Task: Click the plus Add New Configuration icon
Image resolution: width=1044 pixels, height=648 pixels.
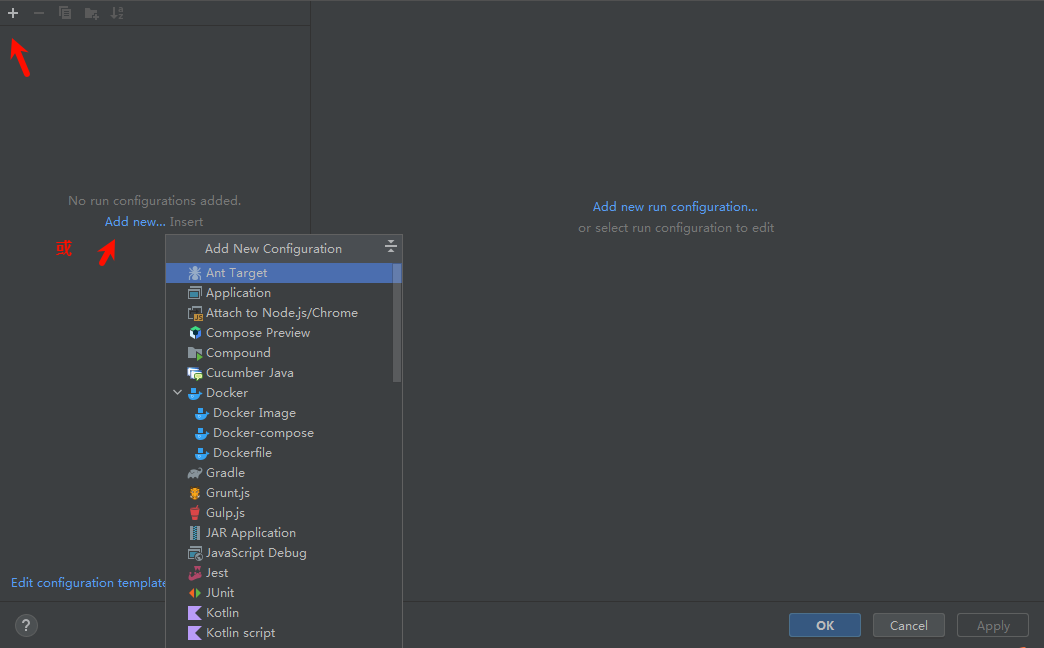Action: tap(13, 13)
